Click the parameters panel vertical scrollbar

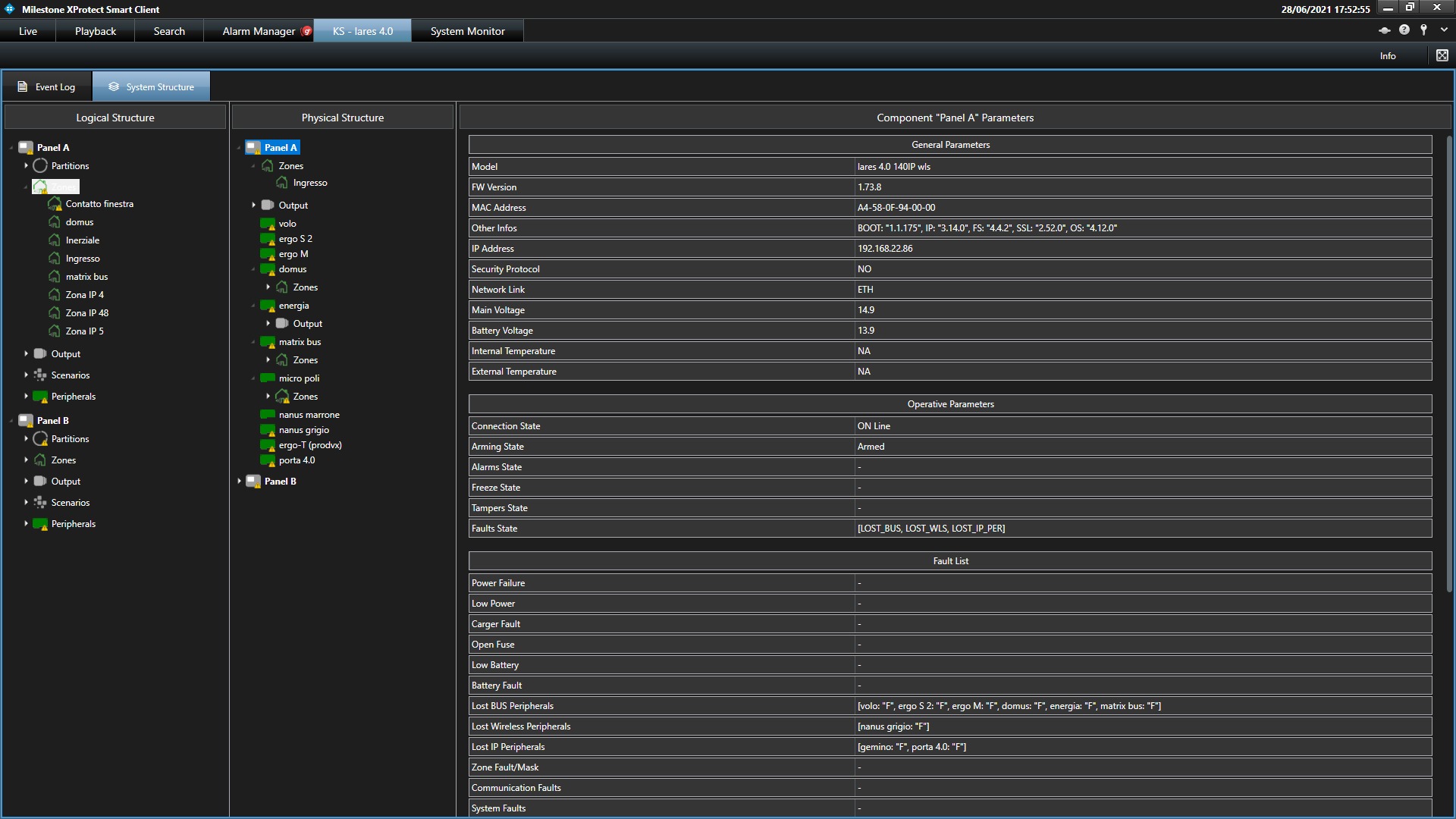(x=1449, y=364)
